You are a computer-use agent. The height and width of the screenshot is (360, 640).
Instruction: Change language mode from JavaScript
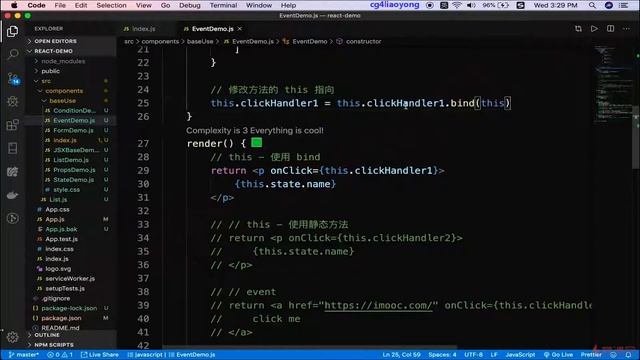click(520, 355)
